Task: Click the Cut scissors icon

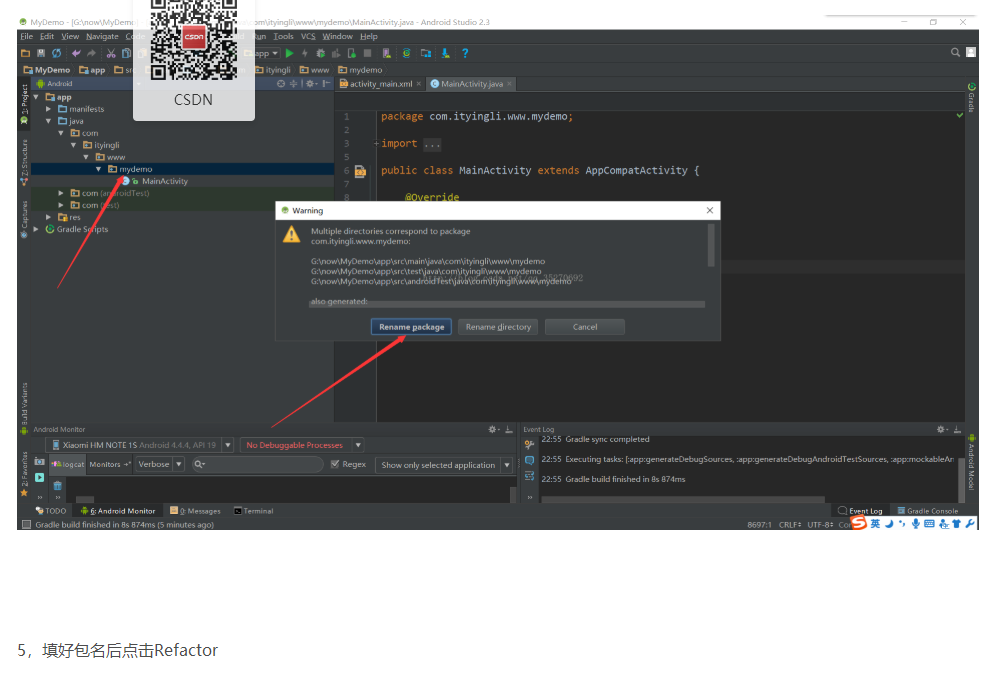Action: [x=111, y=53]
